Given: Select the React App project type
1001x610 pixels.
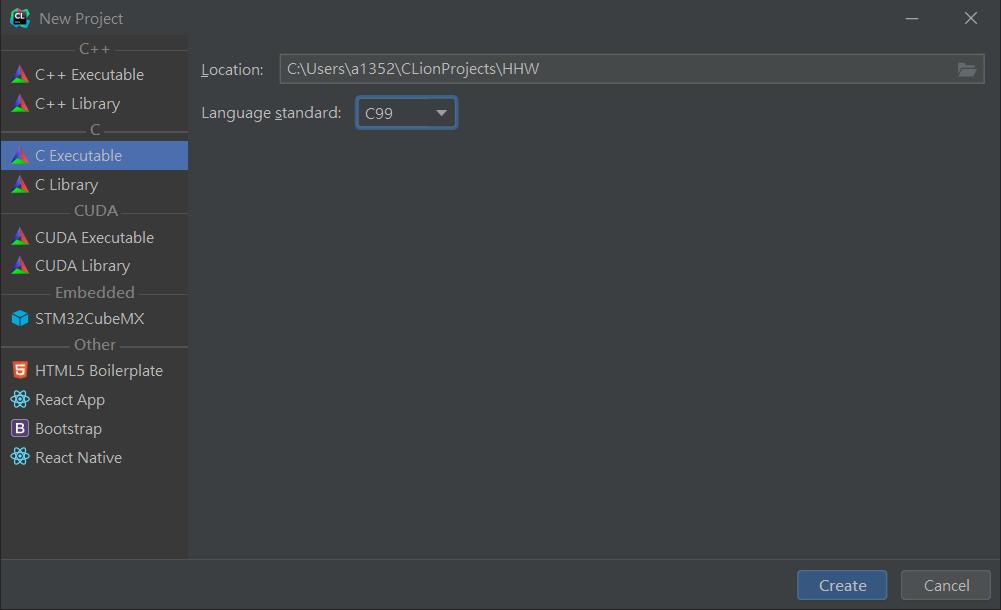Looking at the screenshot, I should [94, 399].
